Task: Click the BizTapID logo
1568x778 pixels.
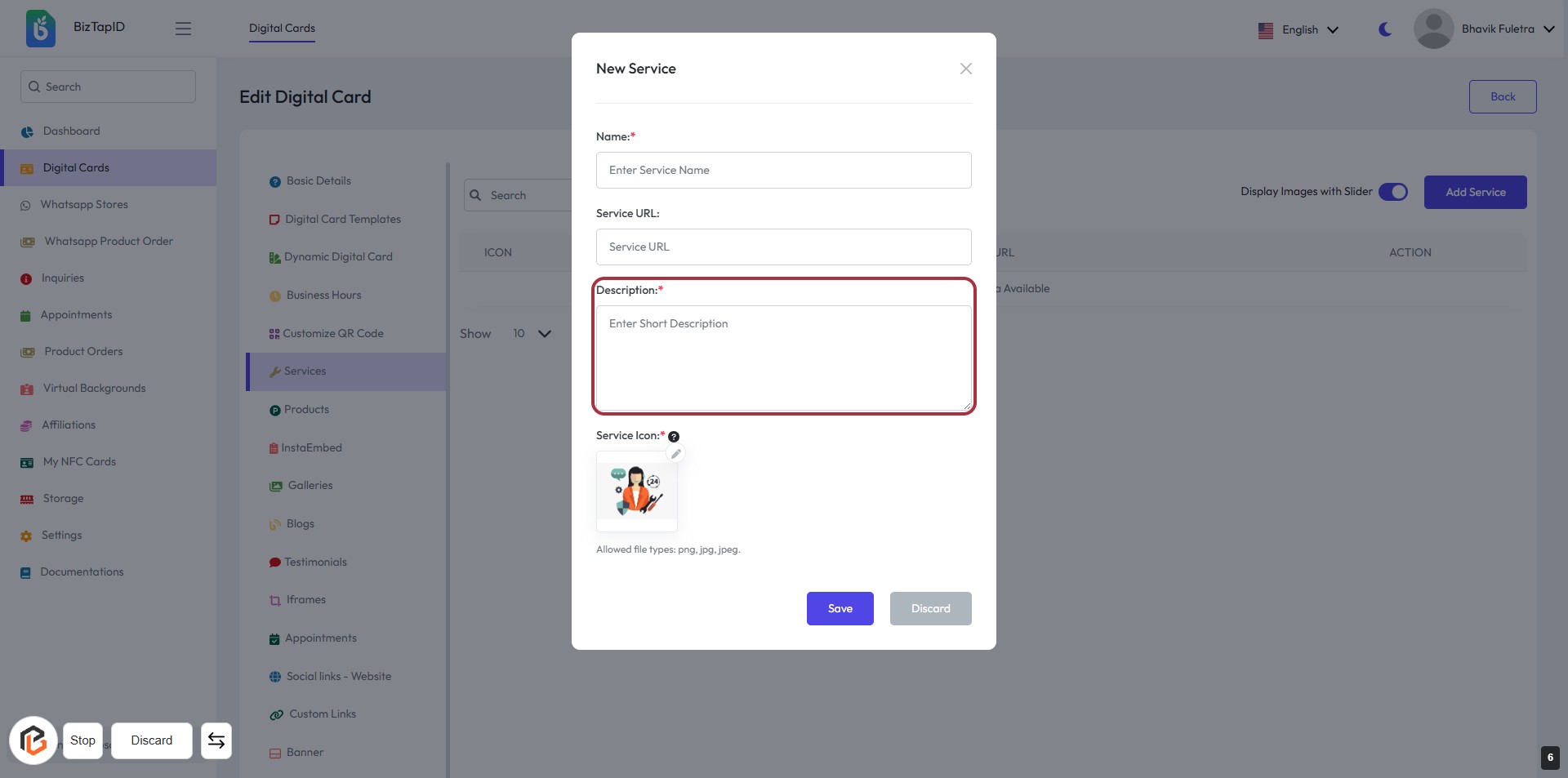Action: (41, 29)
